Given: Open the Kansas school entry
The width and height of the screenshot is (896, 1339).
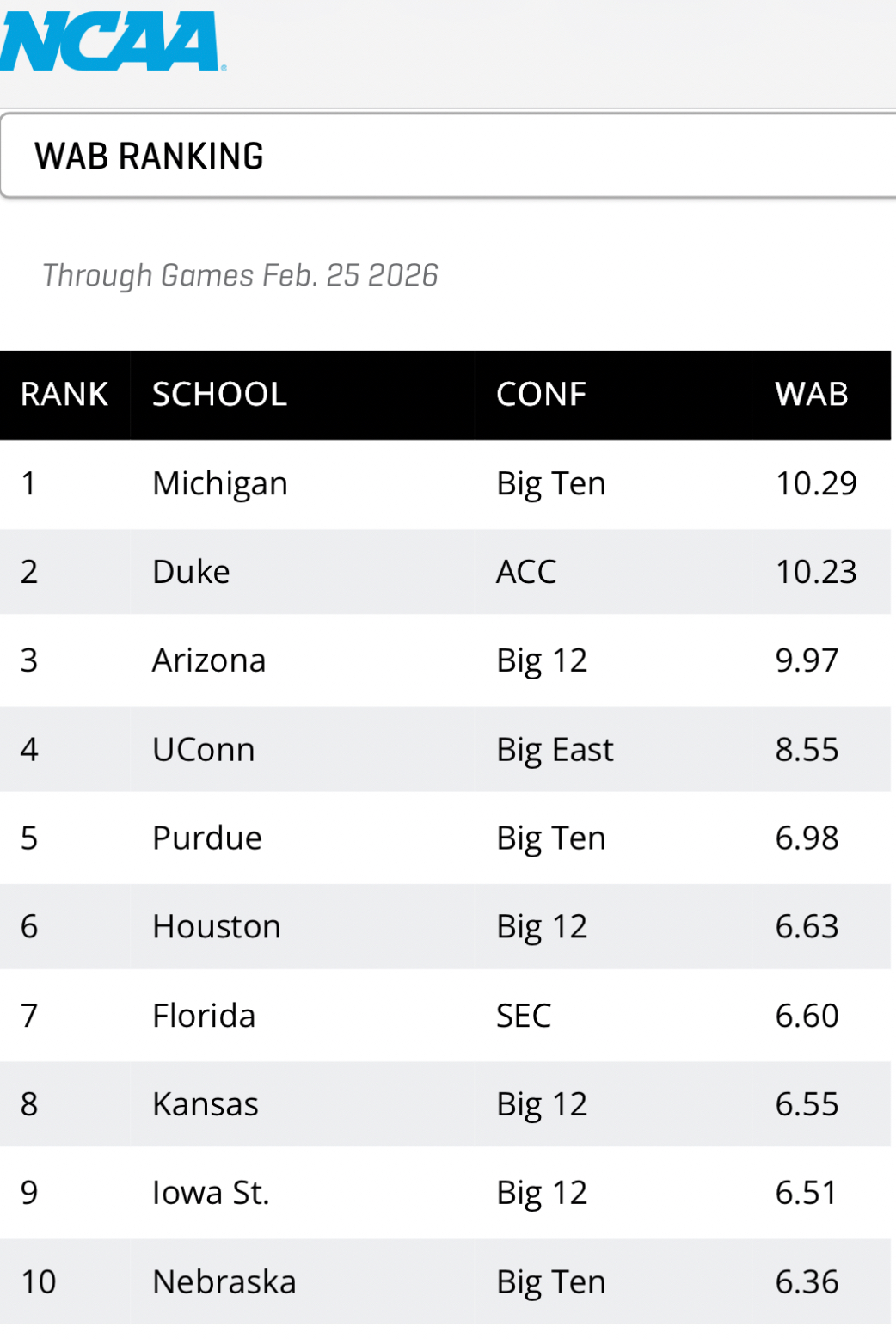Looking at the screenshot, I should point(206,1104).
